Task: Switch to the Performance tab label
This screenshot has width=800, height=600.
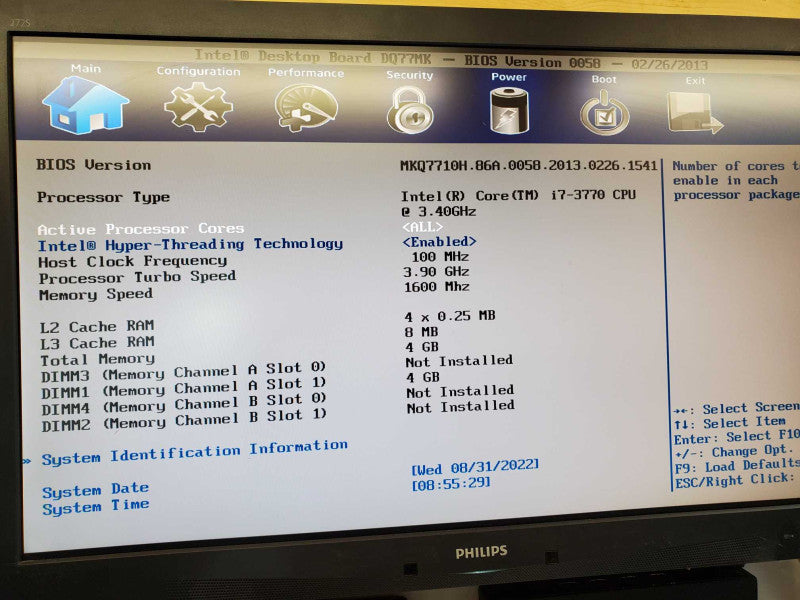Action: tap(306, 73)
